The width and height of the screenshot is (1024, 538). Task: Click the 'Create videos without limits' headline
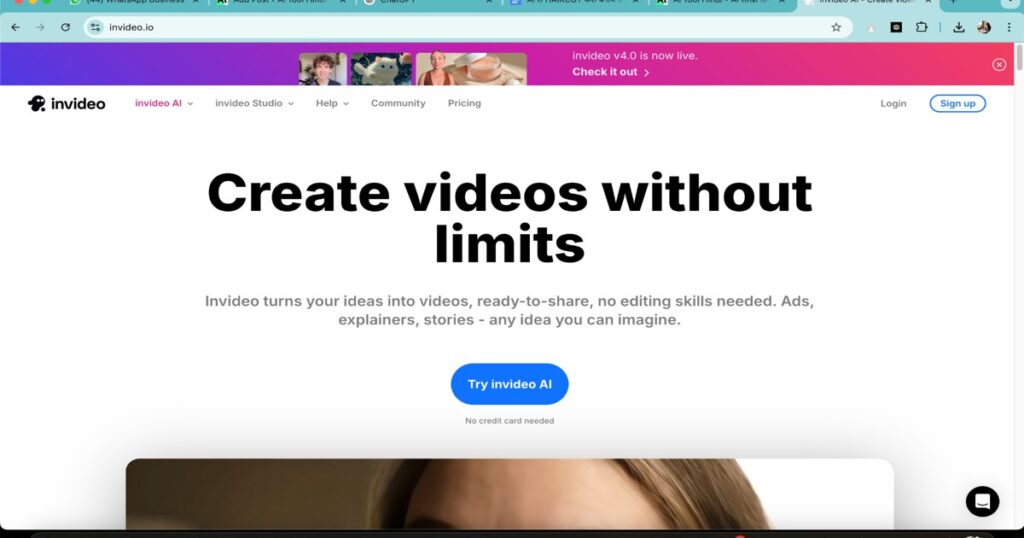pyautogui.click(x=509, y=218)
